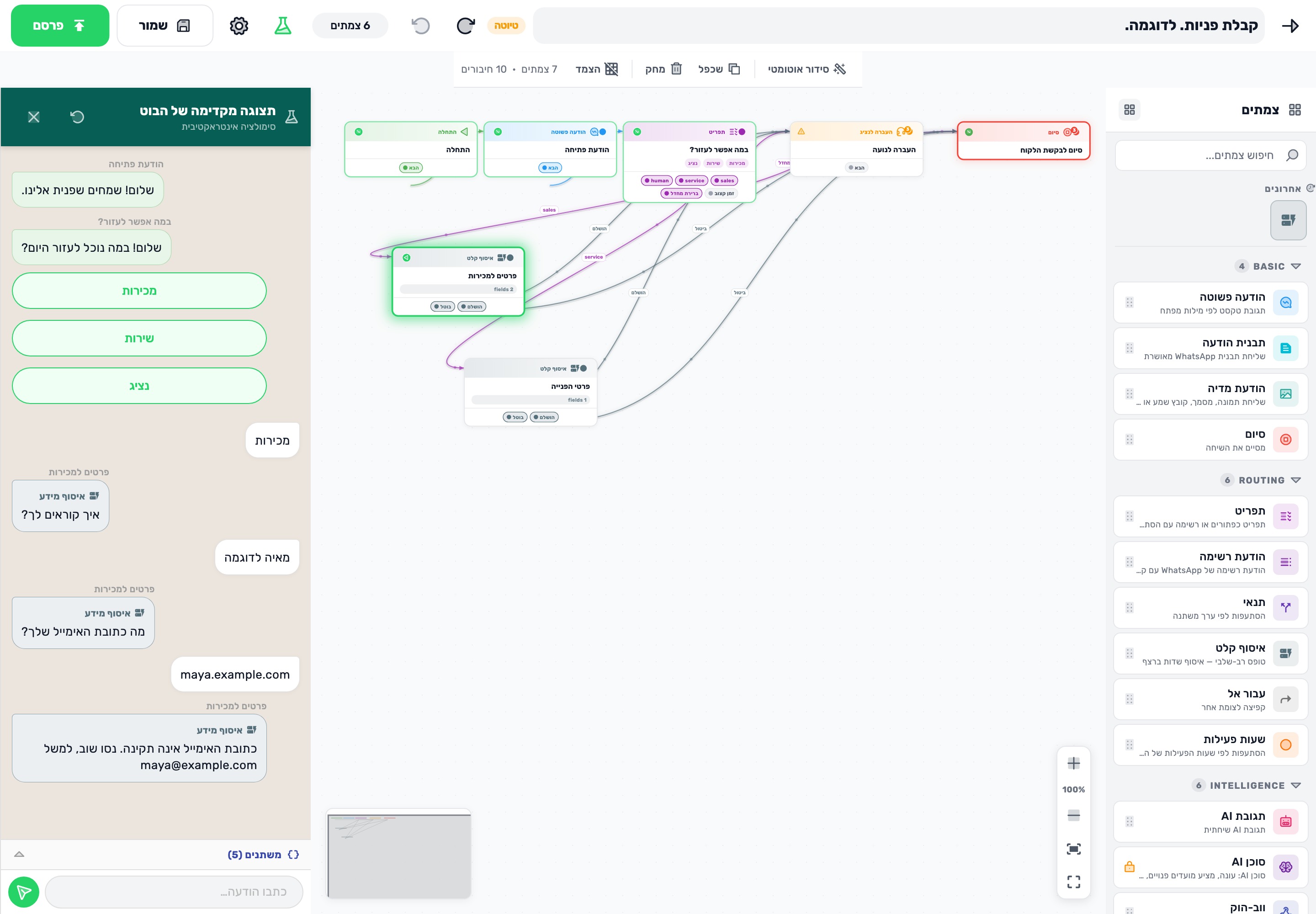
Task: Select the עבור אל jump node
Action: coord(1210,699)
